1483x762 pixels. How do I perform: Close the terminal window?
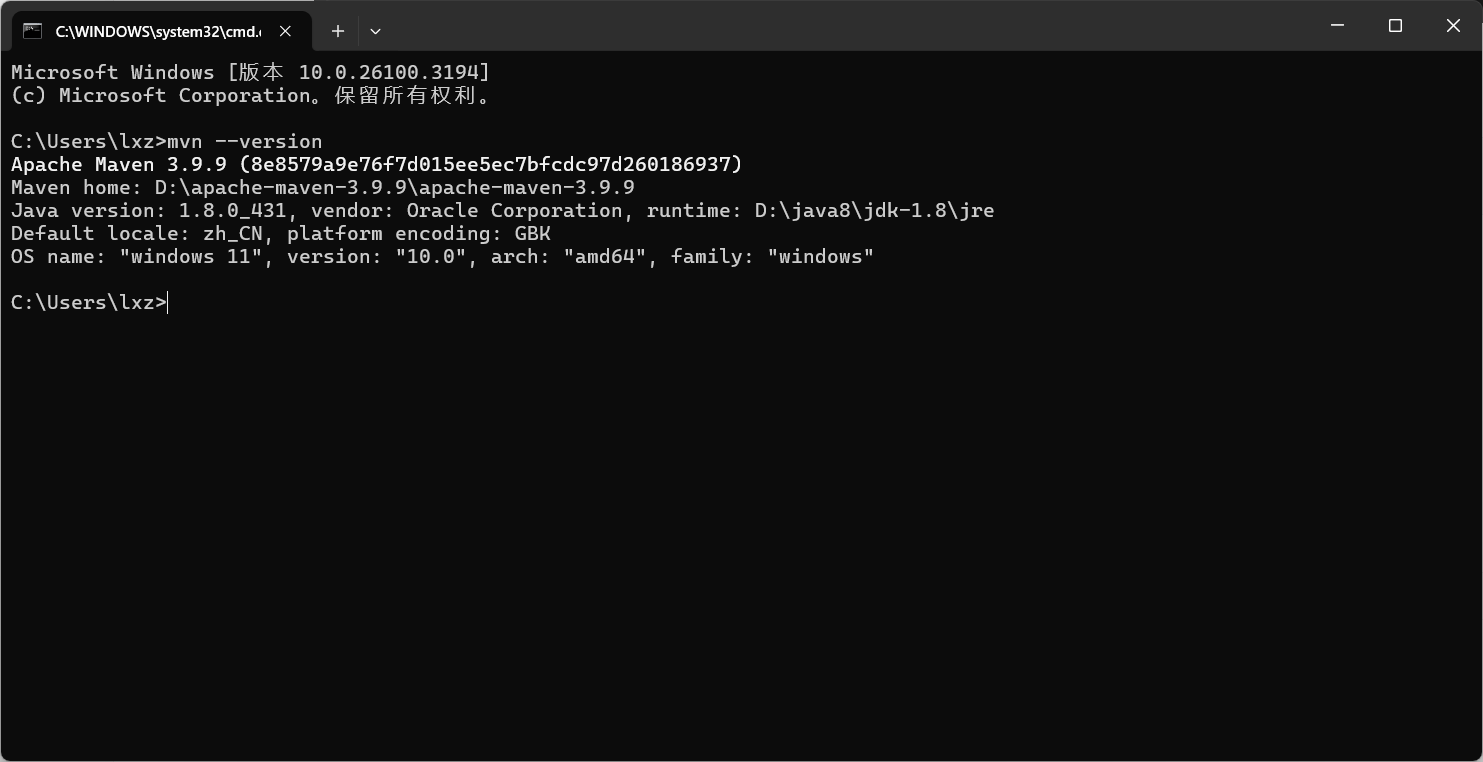(x=1453, y=26)
